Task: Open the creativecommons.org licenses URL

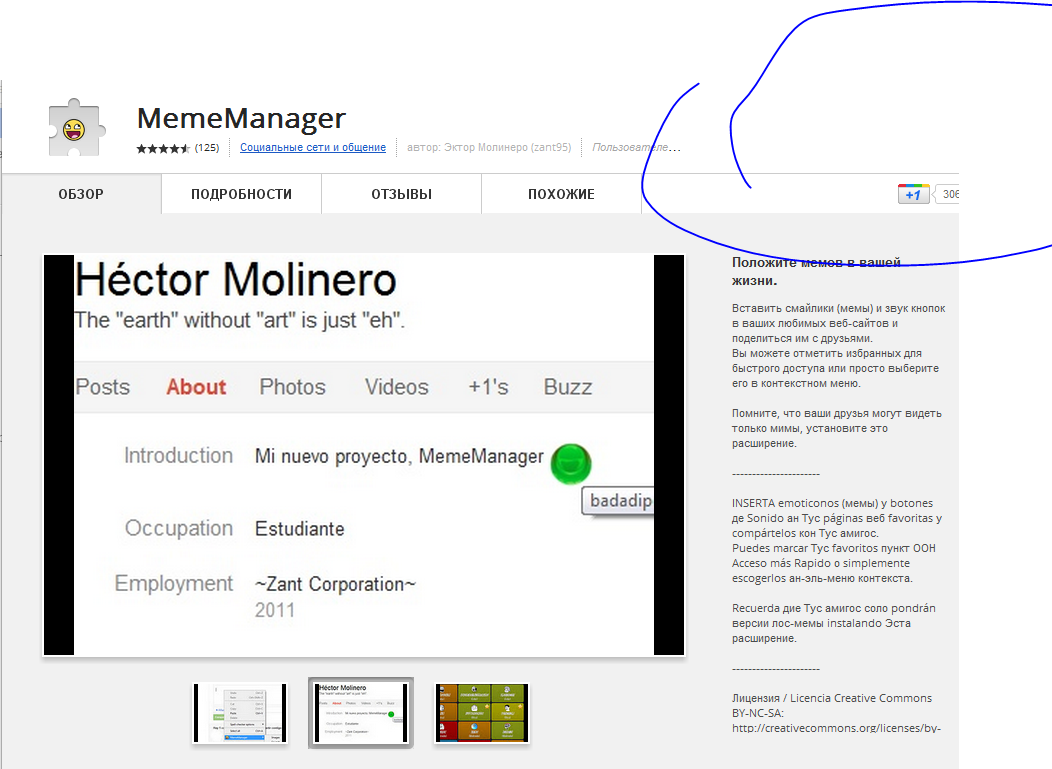Action: [837, 728]
